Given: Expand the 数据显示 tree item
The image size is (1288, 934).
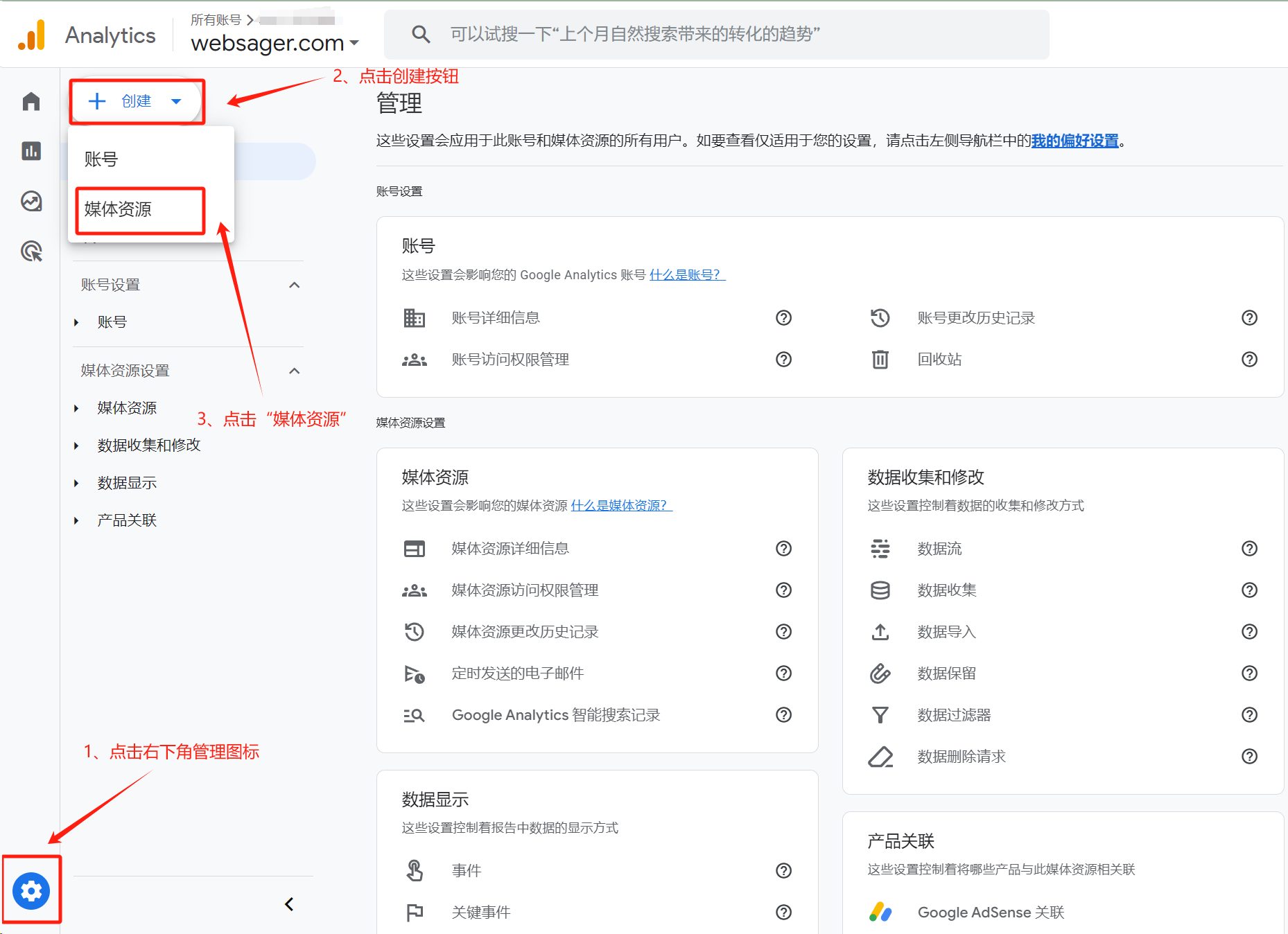Looking at the screenshot, I should (76, 483).
